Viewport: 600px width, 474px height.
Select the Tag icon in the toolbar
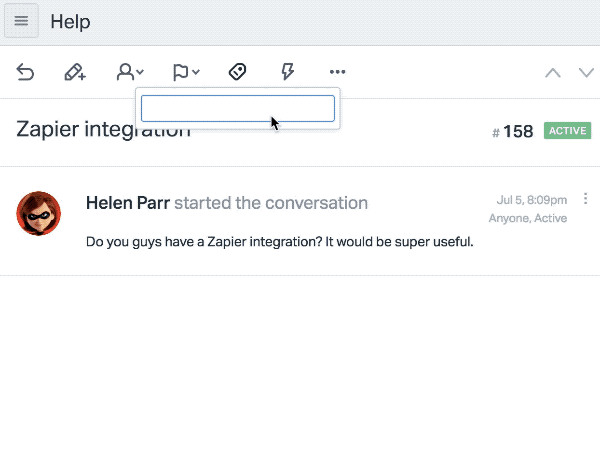[x=237, y=72]
